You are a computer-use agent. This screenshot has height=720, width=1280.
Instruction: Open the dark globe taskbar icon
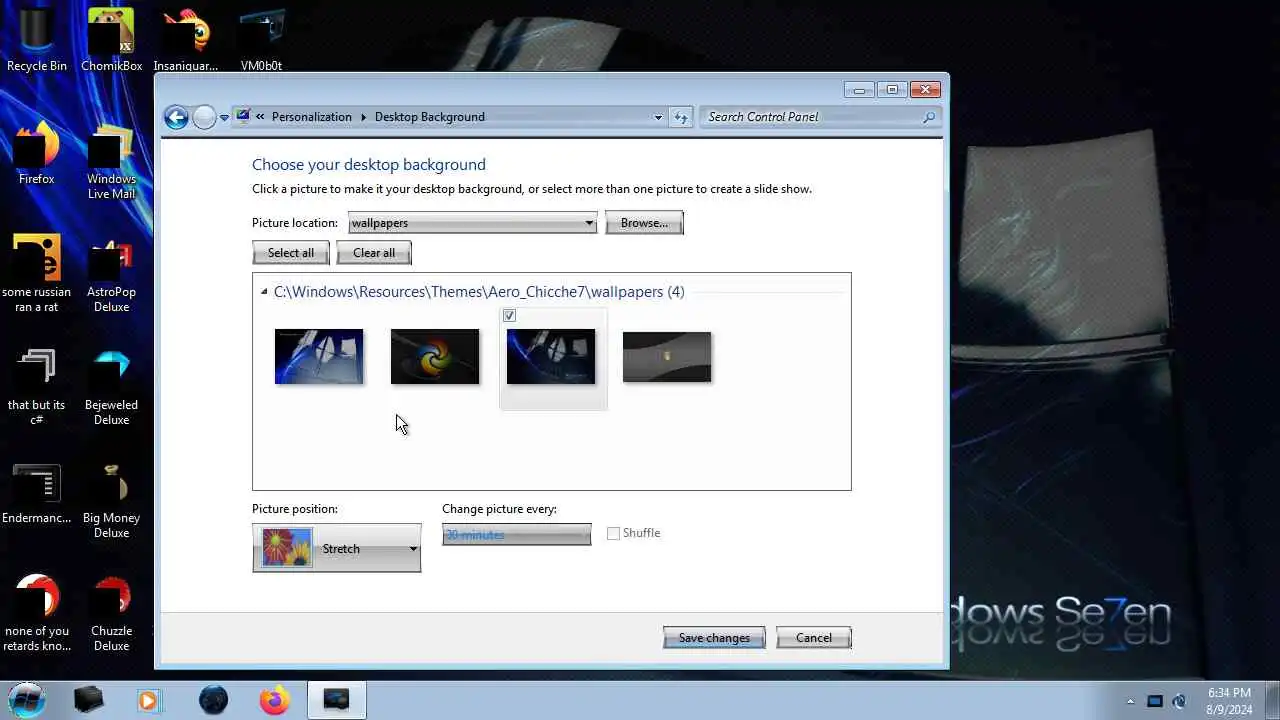[x=213, y=700]
